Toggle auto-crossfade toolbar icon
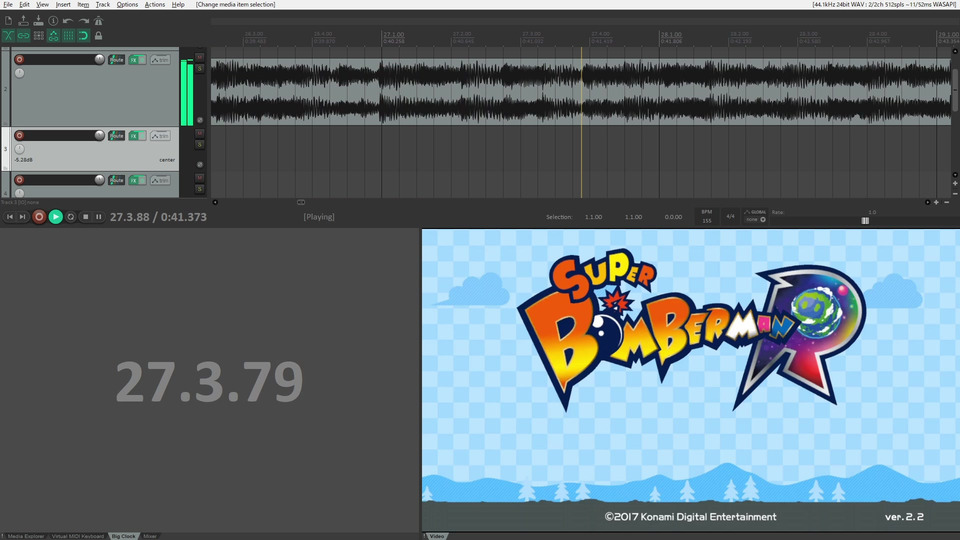The width and height of the screenshot is (960, 540). (8, 36)
